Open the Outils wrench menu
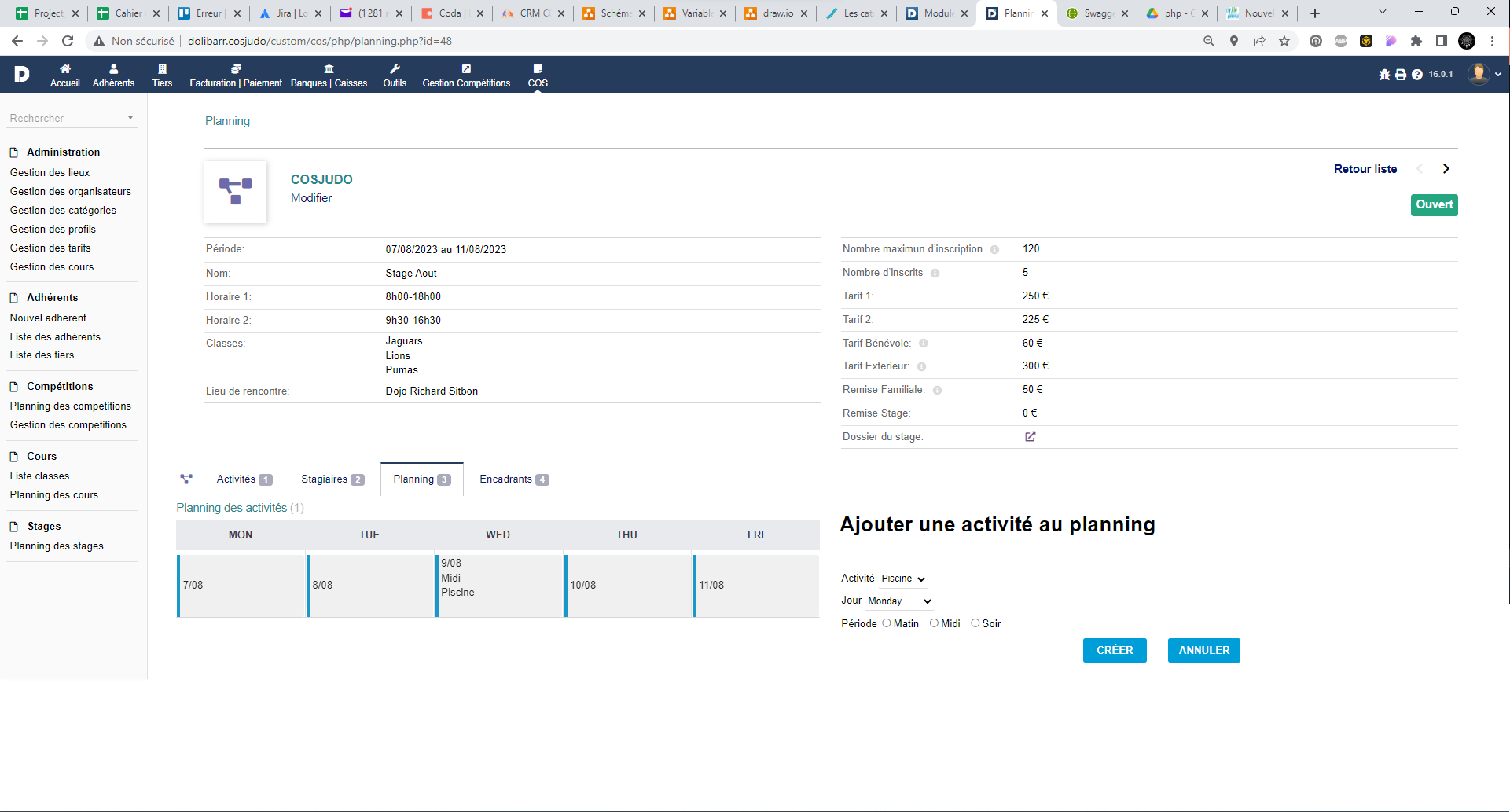The width and height of the screenshot is (1510, 812). coord(395,69)
